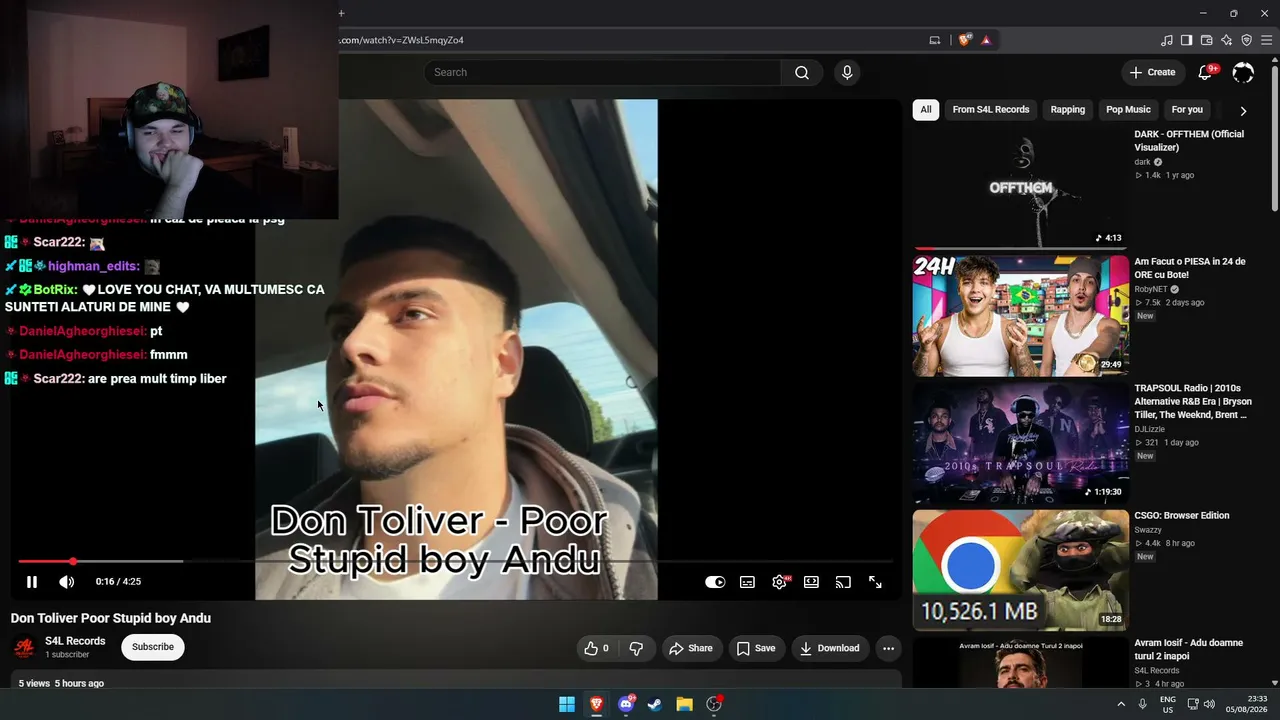Save the video to a playlist

(756, 648)
